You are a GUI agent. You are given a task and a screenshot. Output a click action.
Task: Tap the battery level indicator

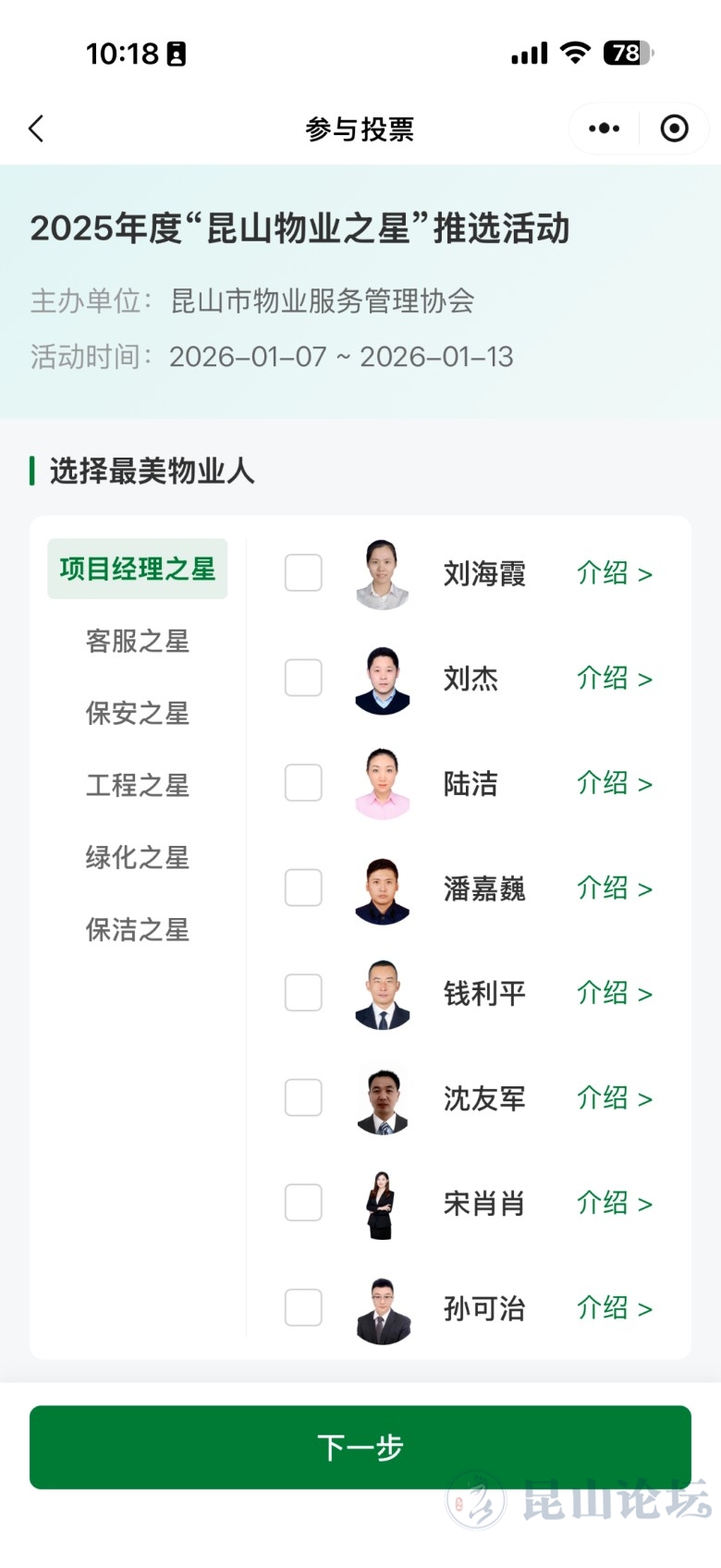628,54
